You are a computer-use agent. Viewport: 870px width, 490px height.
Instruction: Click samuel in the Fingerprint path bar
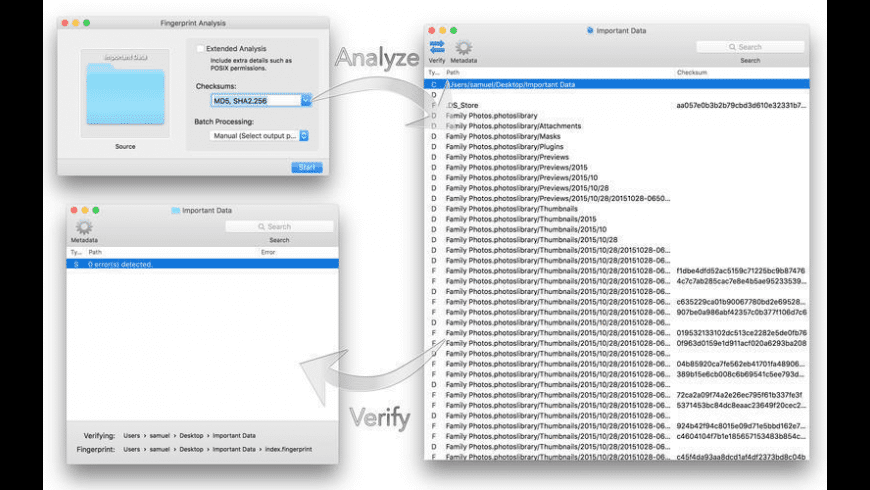pyautogui.click(x=160, y=449)
